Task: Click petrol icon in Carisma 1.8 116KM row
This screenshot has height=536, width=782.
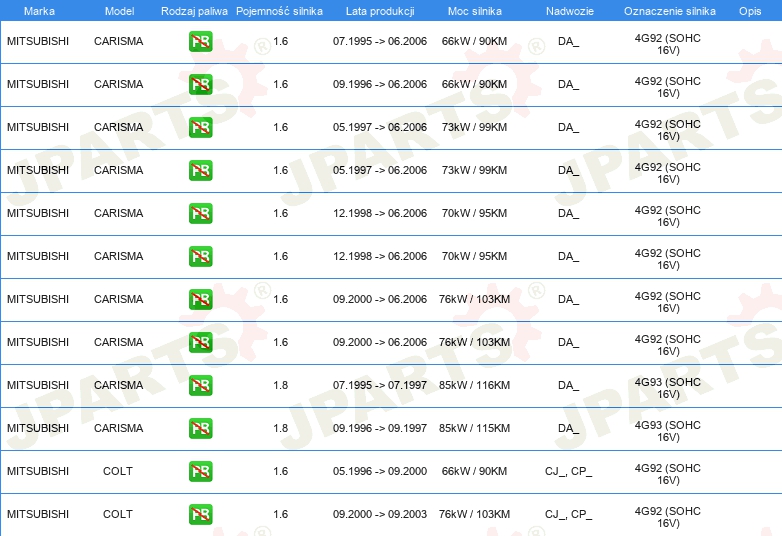Action: (200, 385)
